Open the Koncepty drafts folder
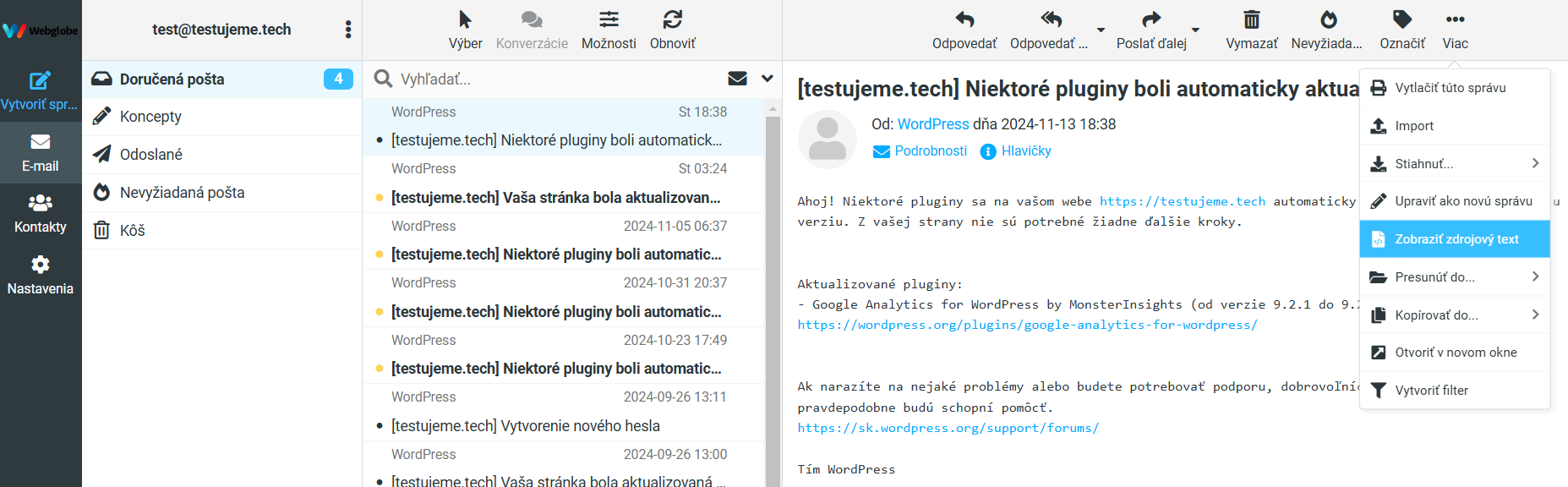The height and width of the screenshot is (487, 1568). 222,117
